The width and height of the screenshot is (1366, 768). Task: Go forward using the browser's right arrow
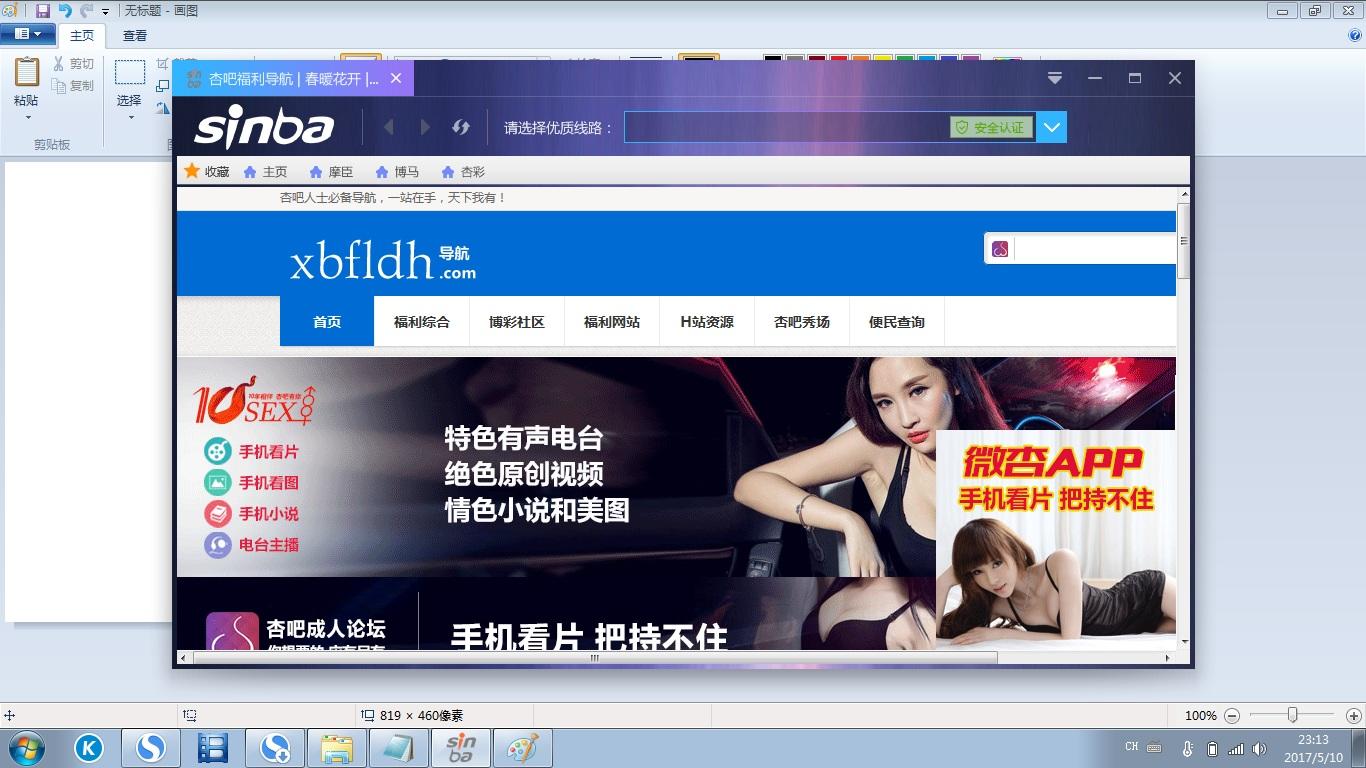(425, 127)
